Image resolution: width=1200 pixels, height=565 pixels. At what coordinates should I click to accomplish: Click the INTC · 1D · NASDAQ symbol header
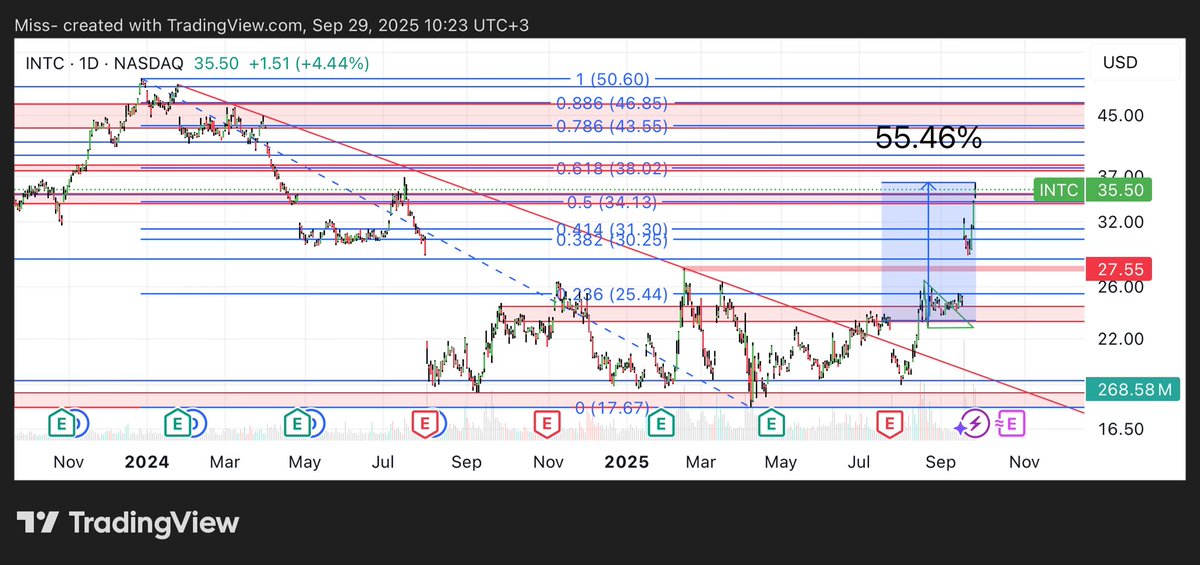pyautogui.click(x=104, y=63)
